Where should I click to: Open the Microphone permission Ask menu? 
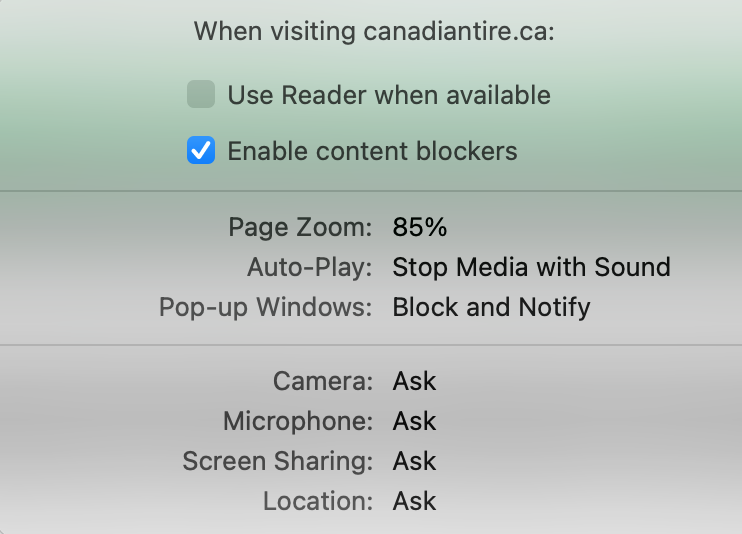pos(414,421)
